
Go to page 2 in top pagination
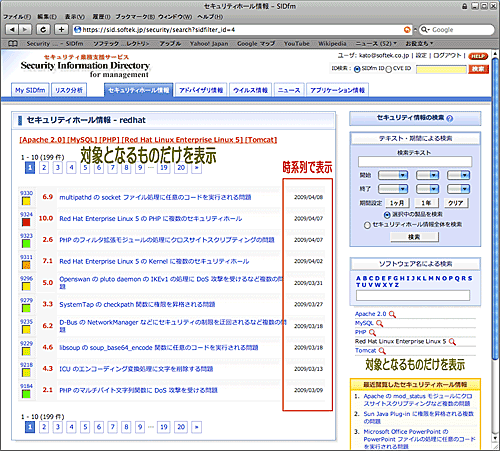[x=44, y=168]
